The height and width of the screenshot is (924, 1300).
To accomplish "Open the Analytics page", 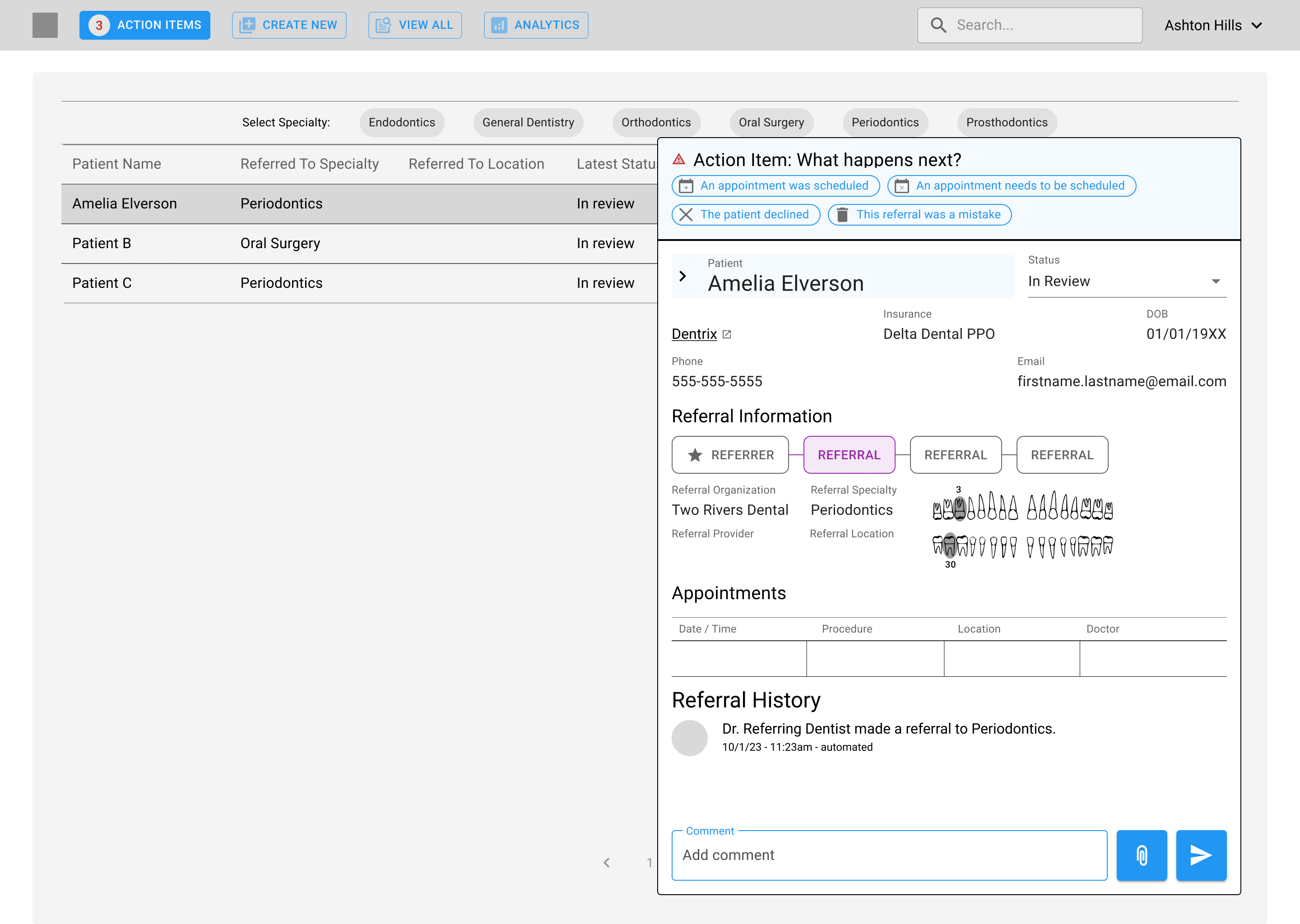I will pyautogui.click(x=536, y=25).
